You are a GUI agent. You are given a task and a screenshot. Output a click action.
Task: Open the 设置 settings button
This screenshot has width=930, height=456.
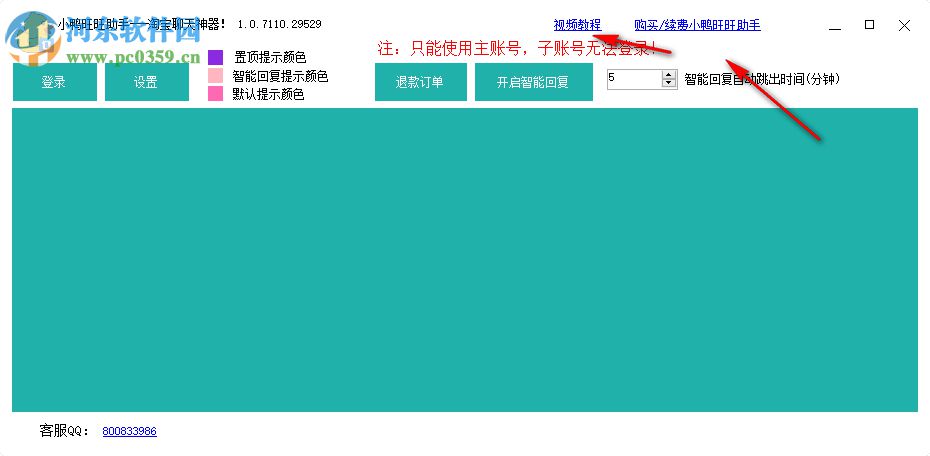tap(147, 82)
